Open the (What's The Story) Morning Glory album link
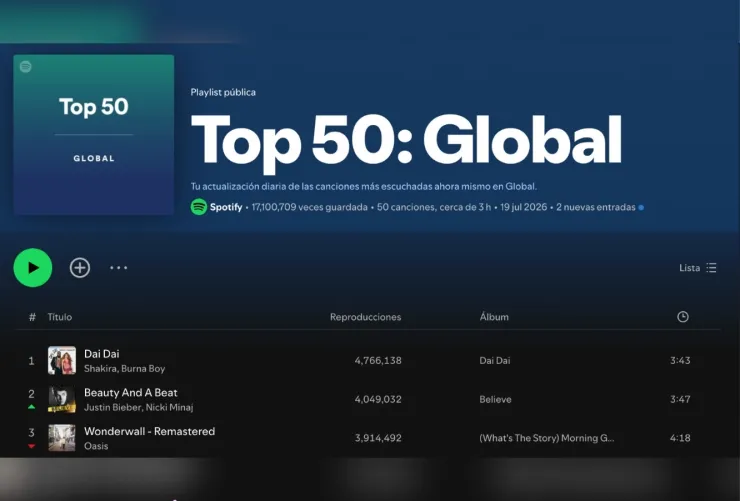 point(547,438)
